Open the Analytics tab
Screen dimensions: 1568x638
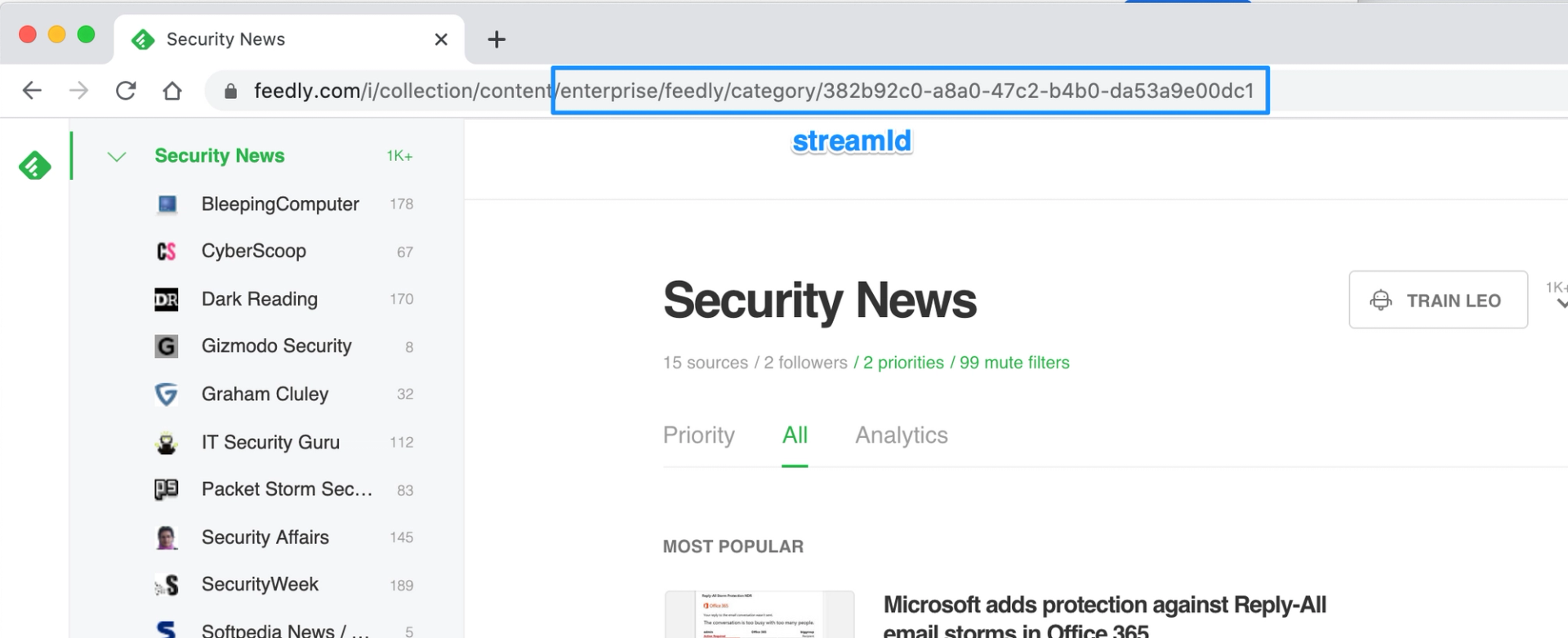click(901, 435)
